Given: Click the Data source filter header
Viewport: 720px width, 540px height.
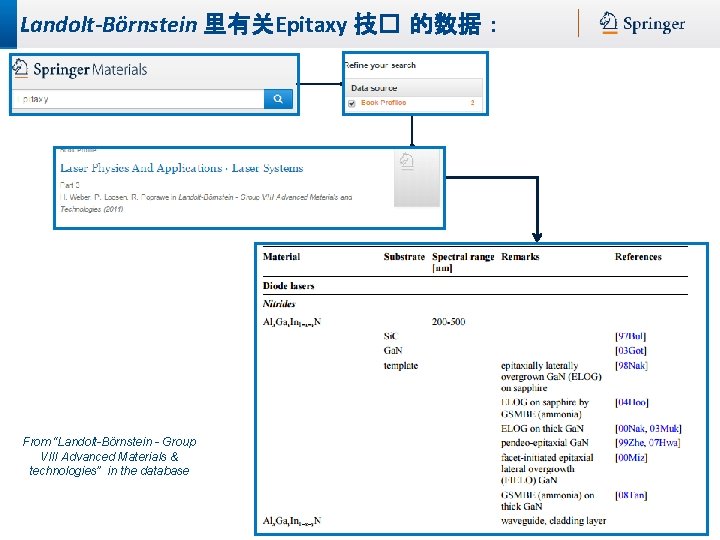Looking at the screenshot, I should (414, 87).
